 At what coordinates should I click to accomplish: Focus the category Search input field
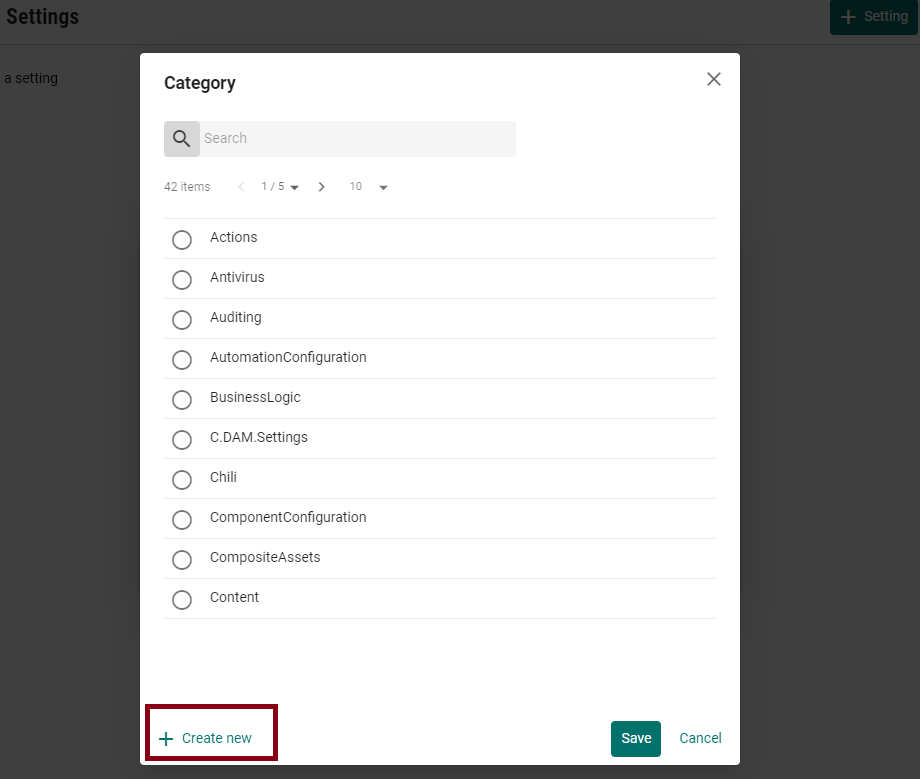click(x=357, y=139)
